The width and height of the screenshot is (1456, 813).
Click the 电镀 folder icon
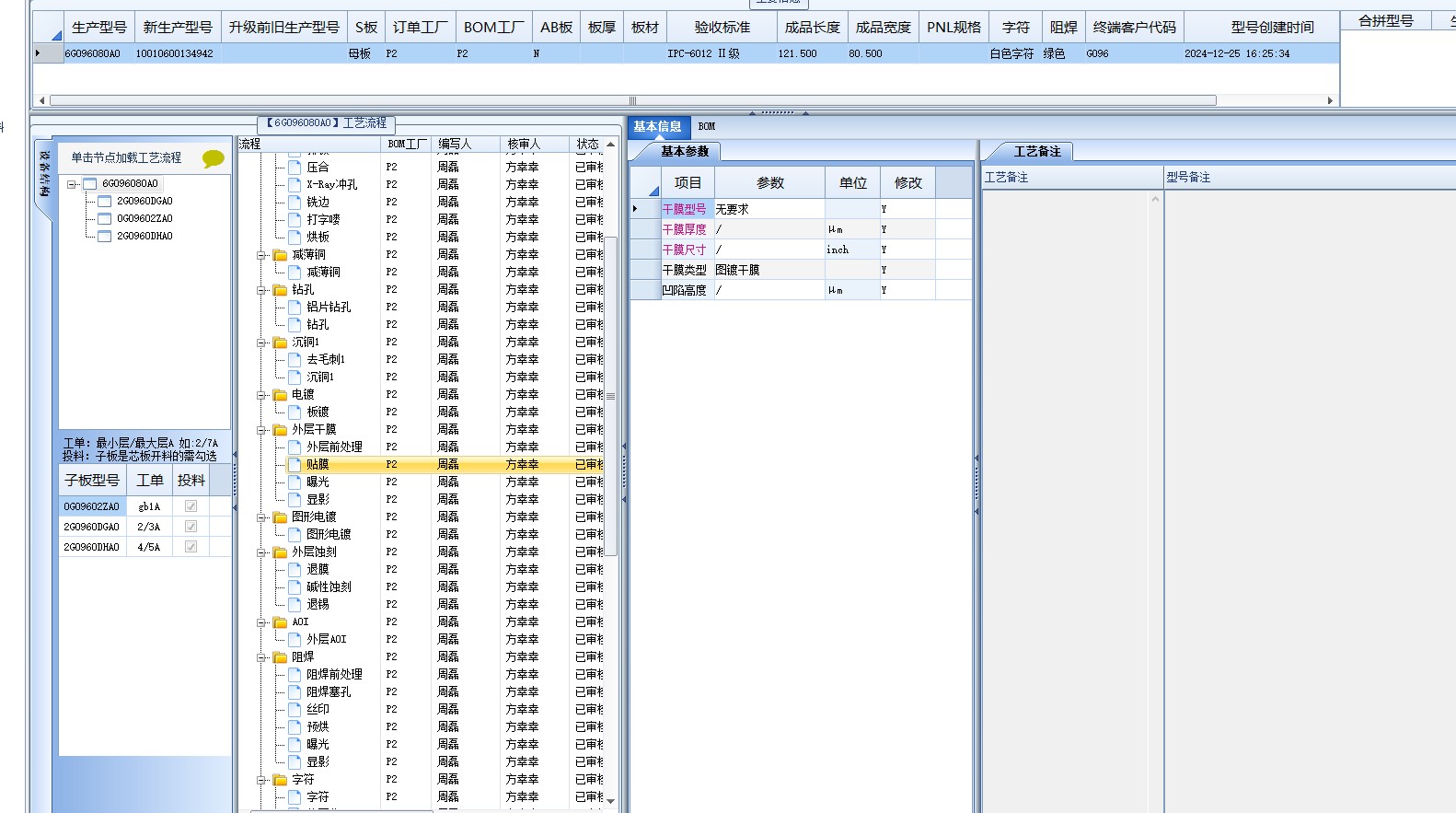[280, 395]
